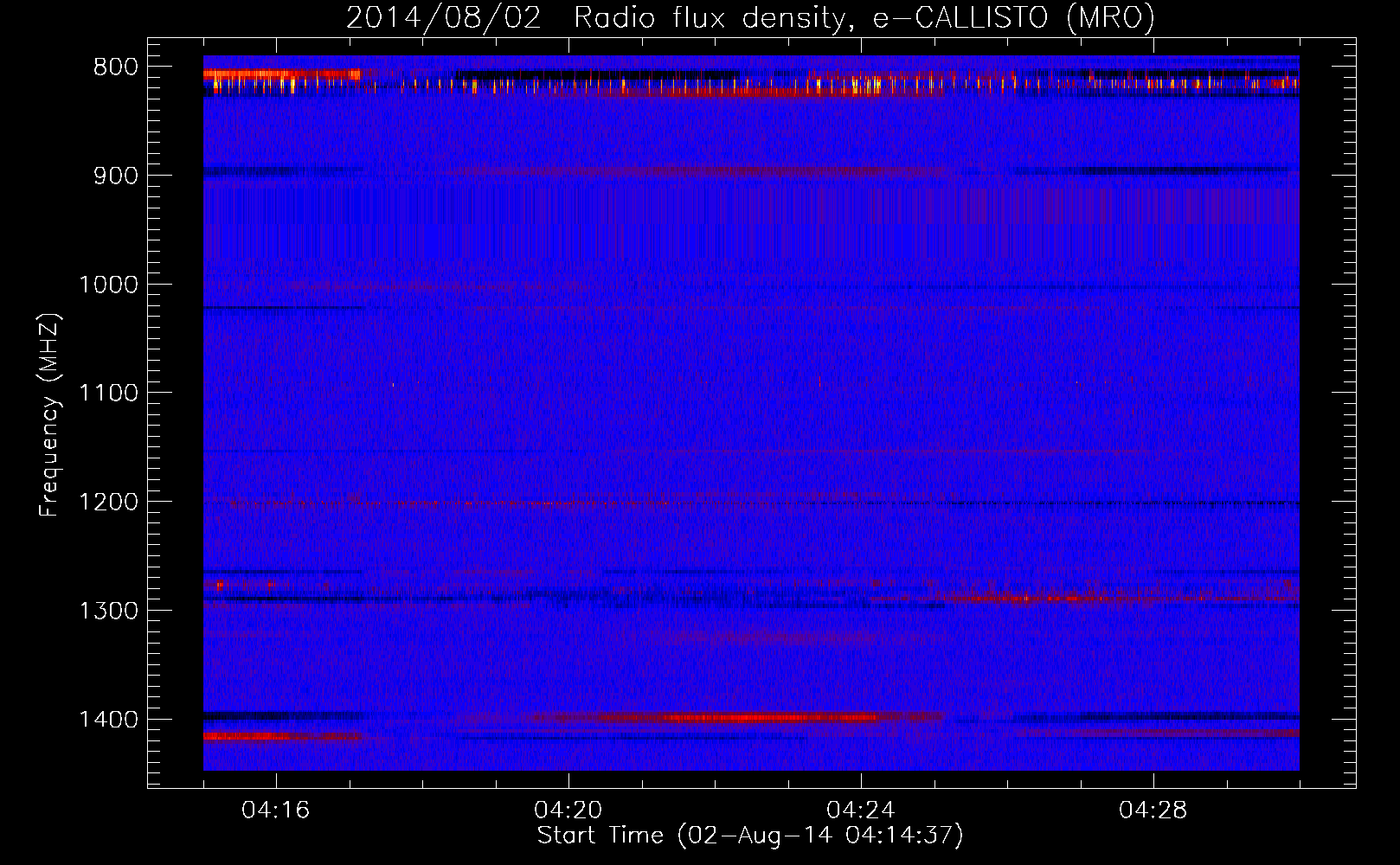Click the 900 frequency tick label
Viewport: 1400px width, 865px height.
coord(116,176)
